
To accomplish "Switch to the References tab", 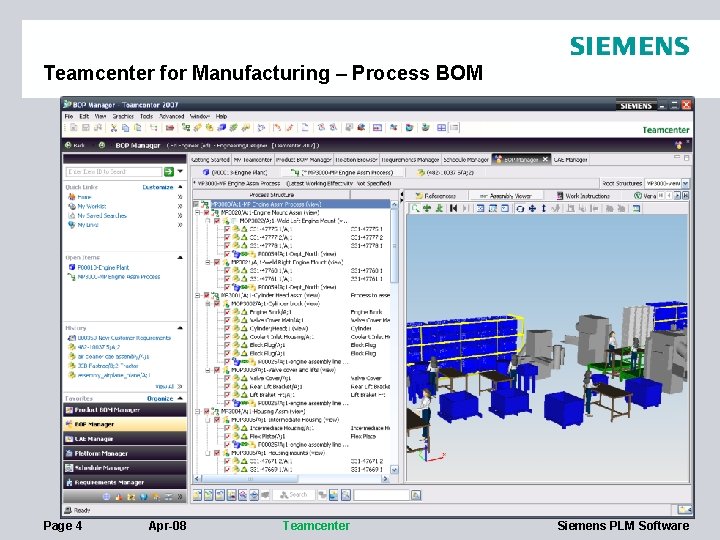I will click(436, 196).
